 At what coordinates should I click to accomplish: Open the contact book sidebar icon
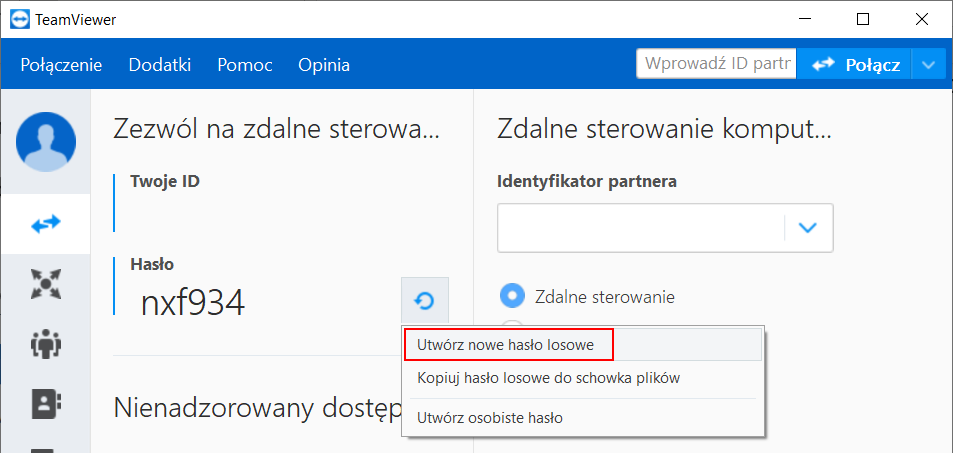[x=46, y=403]
